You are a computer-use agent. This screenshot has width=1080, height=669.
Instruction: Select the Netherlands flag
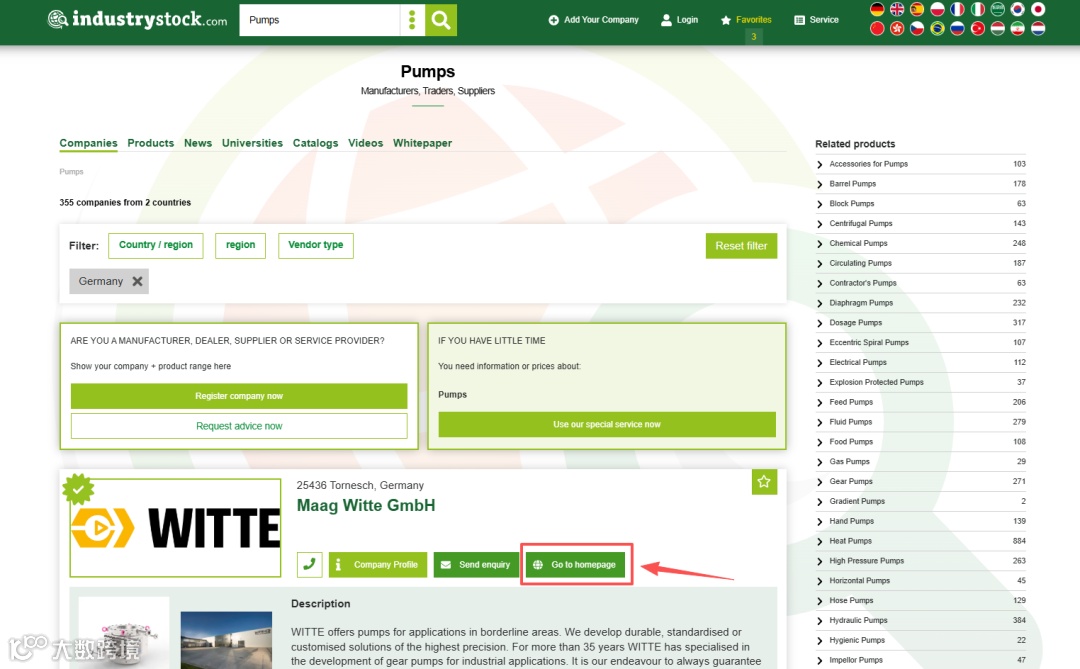[1038, 29]
